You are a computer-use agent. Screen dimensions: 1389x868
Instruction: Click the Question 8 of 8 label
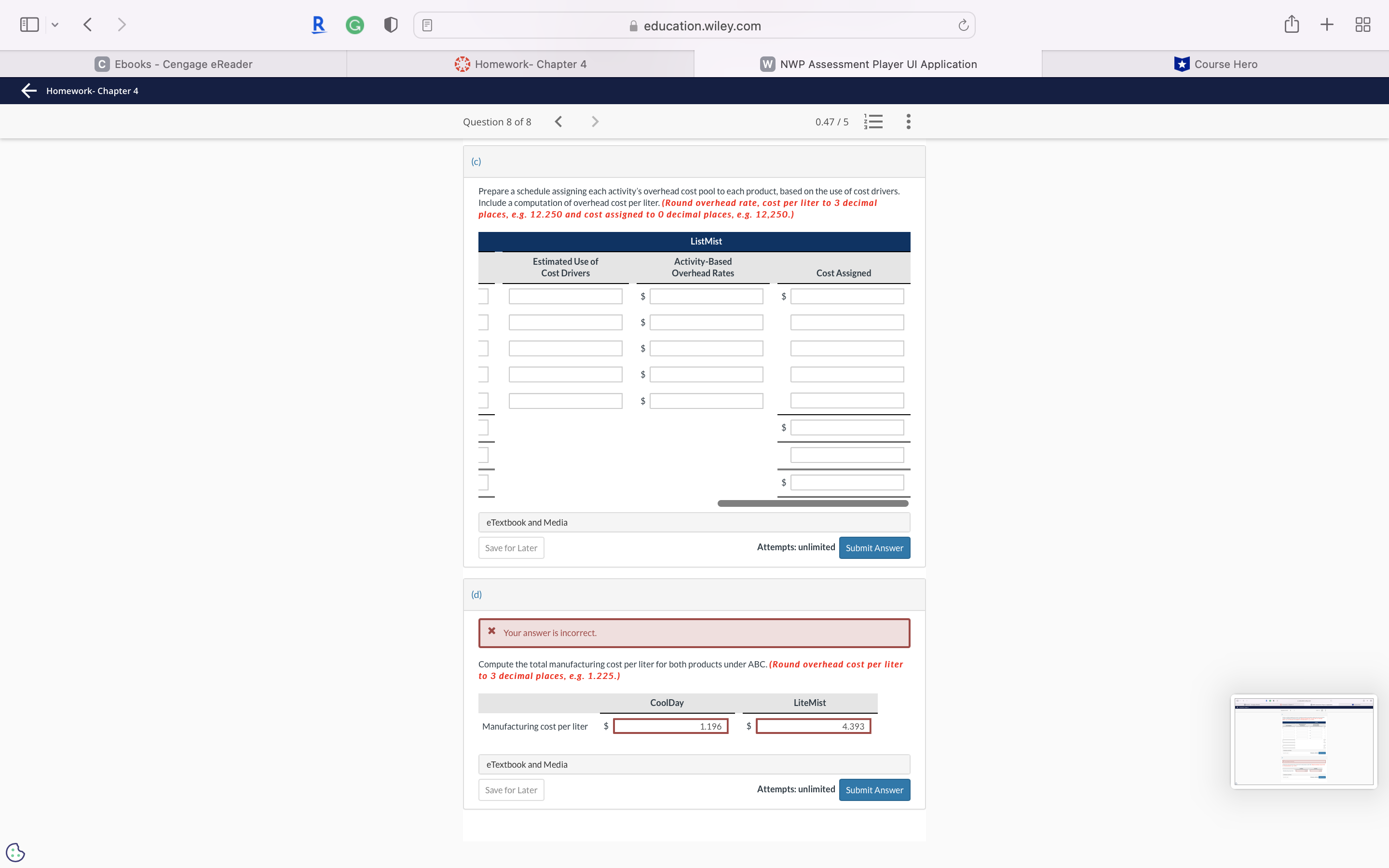[497, 122]
